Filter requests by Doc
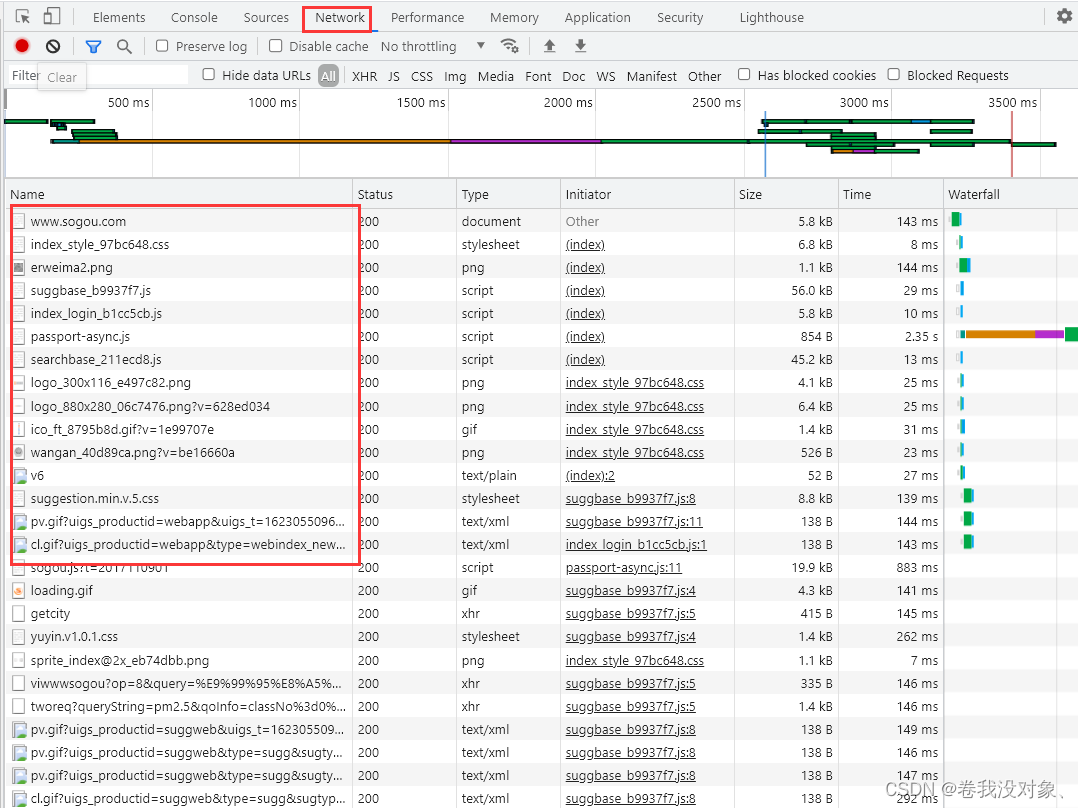This screenshot has height=808, width=1078. 573,76
